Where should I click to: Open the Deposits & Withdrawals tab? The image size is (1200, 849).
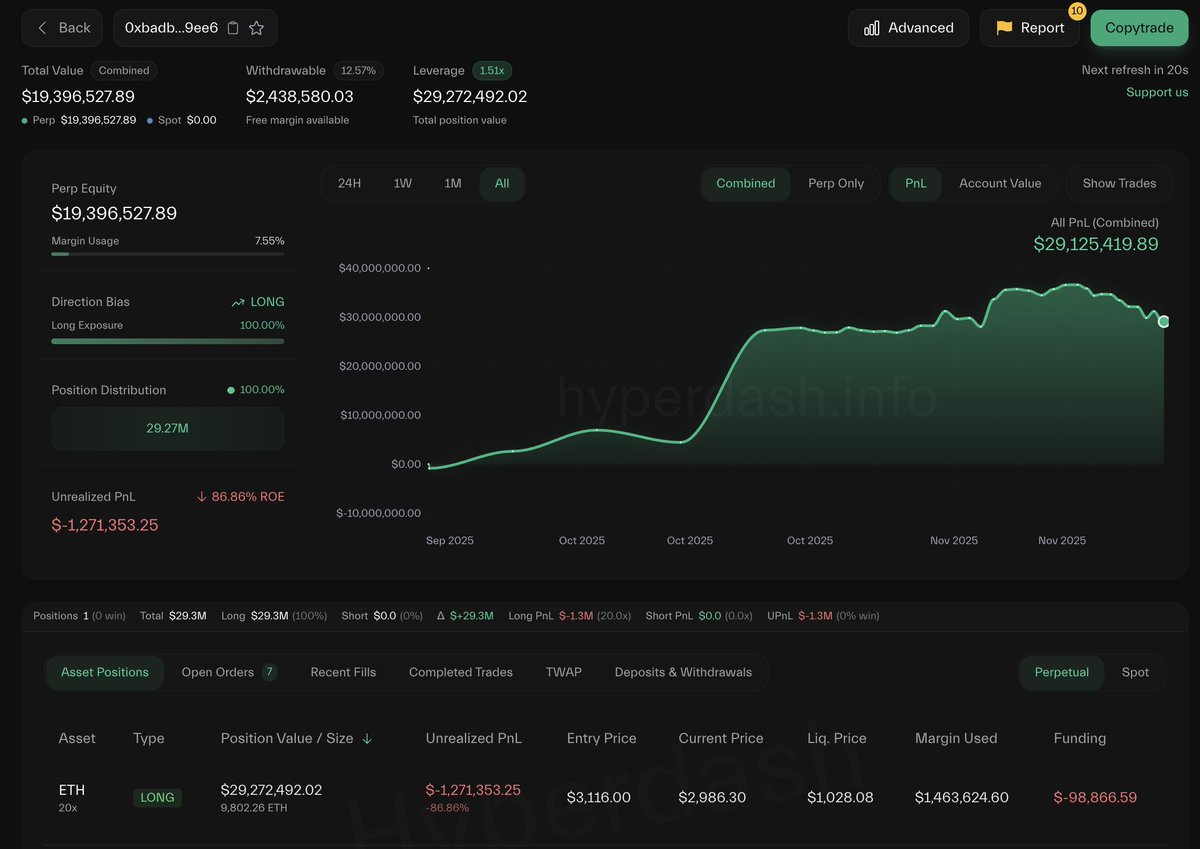pos(683,672)
